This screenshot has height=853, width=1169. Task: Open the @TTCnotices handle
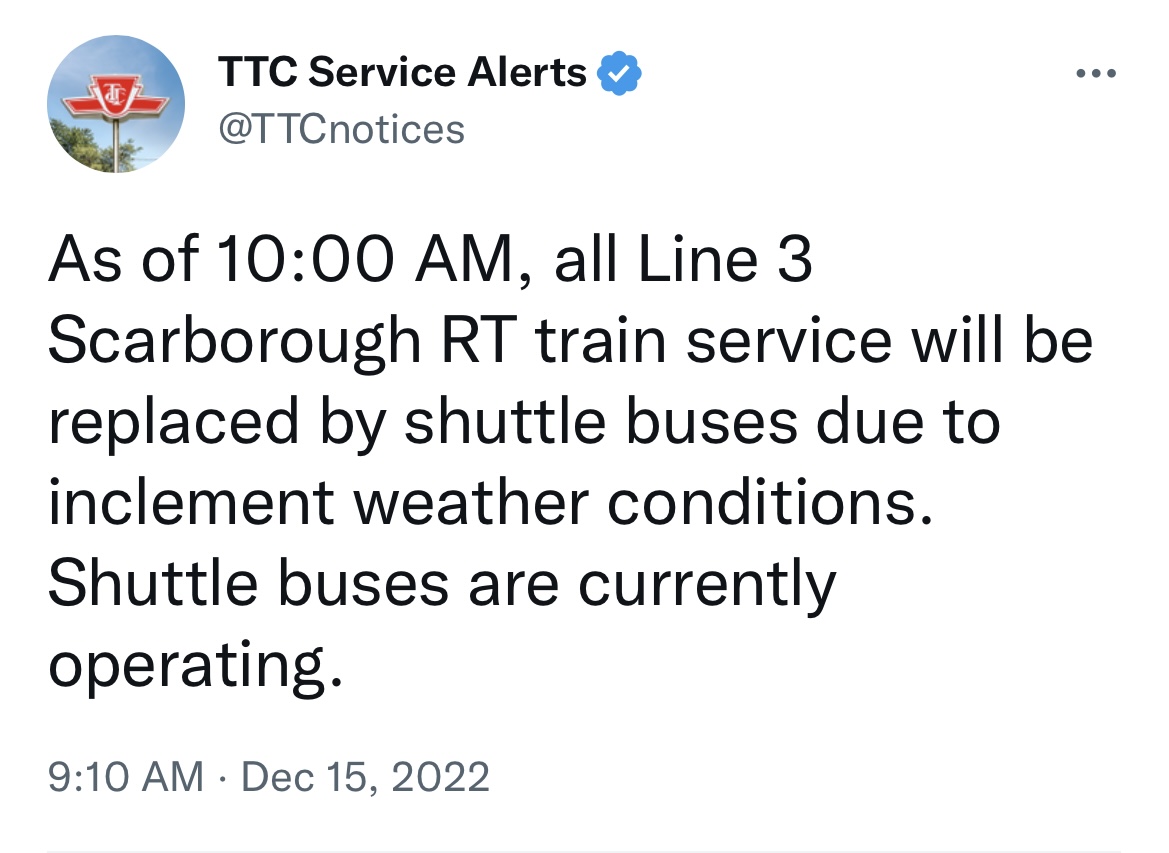(341, 129)
